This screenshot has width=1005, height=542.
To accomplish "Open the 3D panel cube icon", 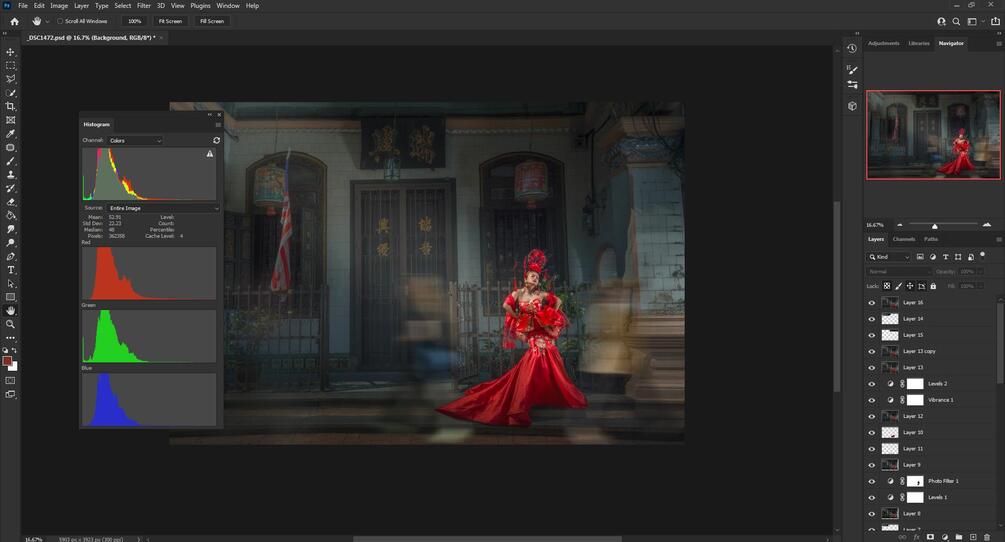I will 852,106.
